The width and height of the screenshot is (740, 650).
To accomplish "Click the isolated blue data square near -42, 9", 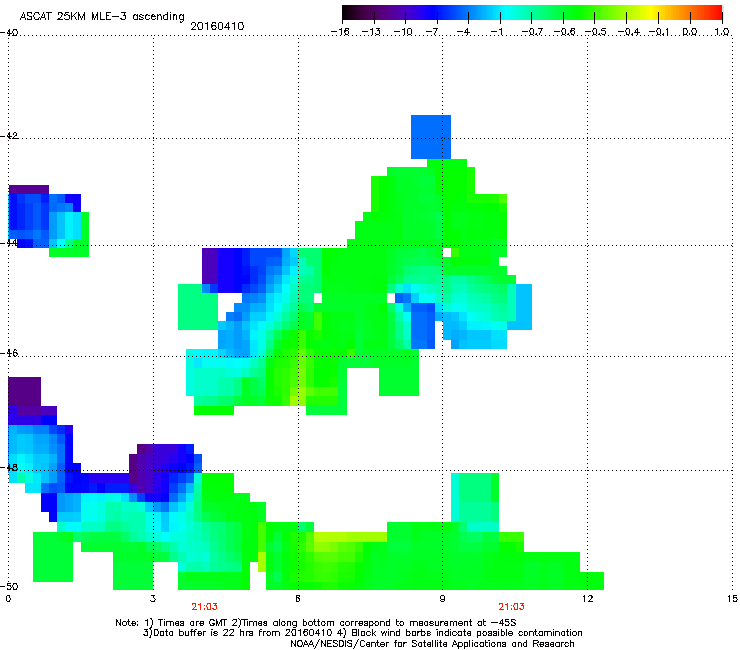I will tap(431, 137).
